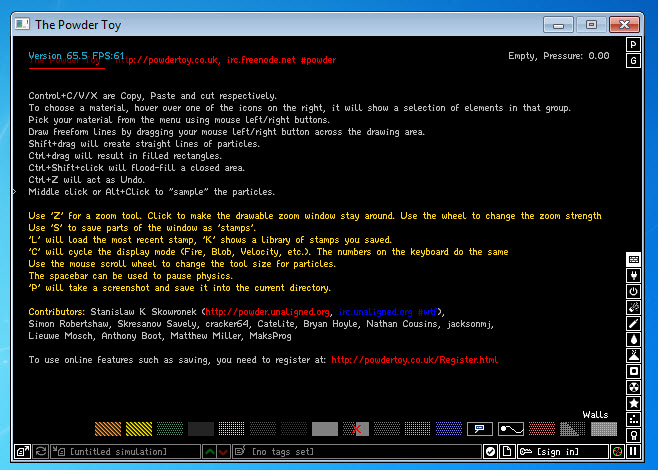This screenshot has height=470, width=658.
Task: Pause the simulation physics
Action: pos(633,452)
